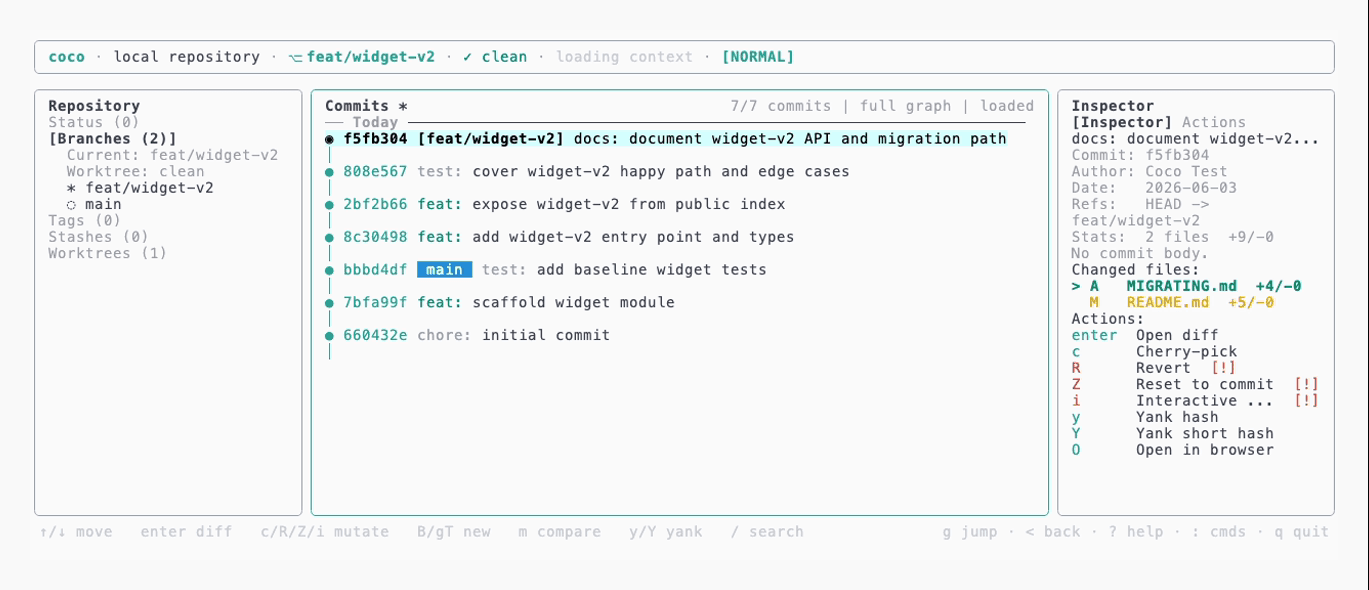Select the feat/widget-v2 branch in sidebar
Screen dimensions: 1369x590
140,188
